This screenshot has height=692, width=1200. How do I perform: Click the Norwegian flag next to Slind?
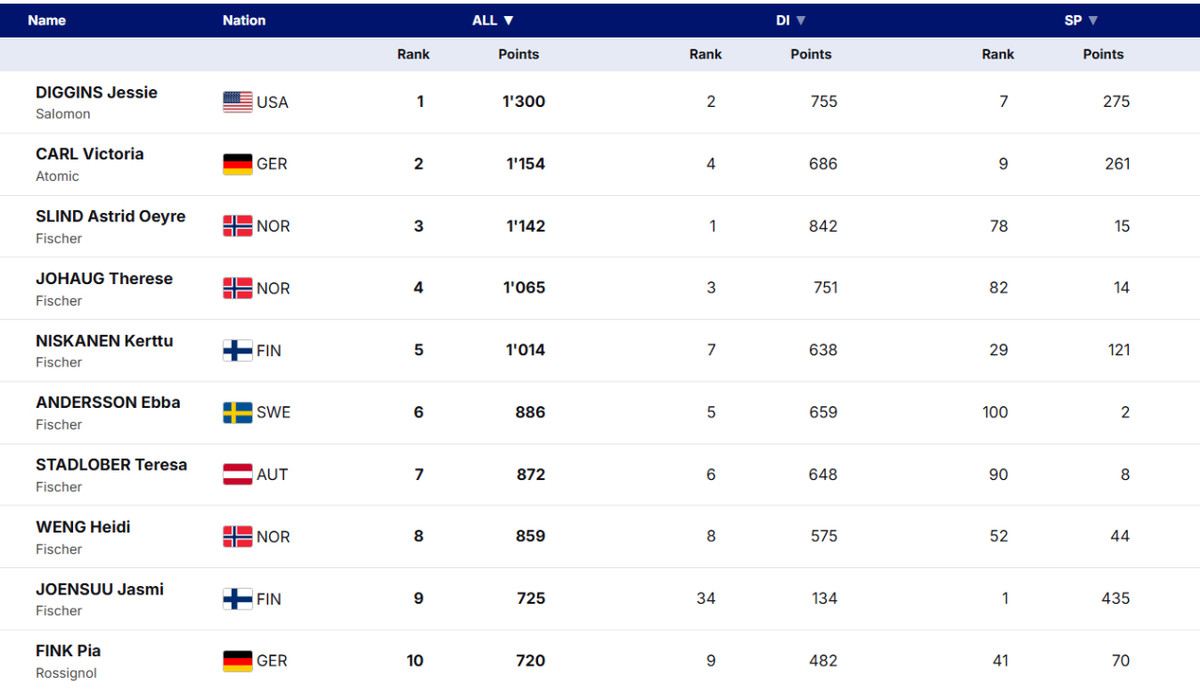click(x=237, y=226)
